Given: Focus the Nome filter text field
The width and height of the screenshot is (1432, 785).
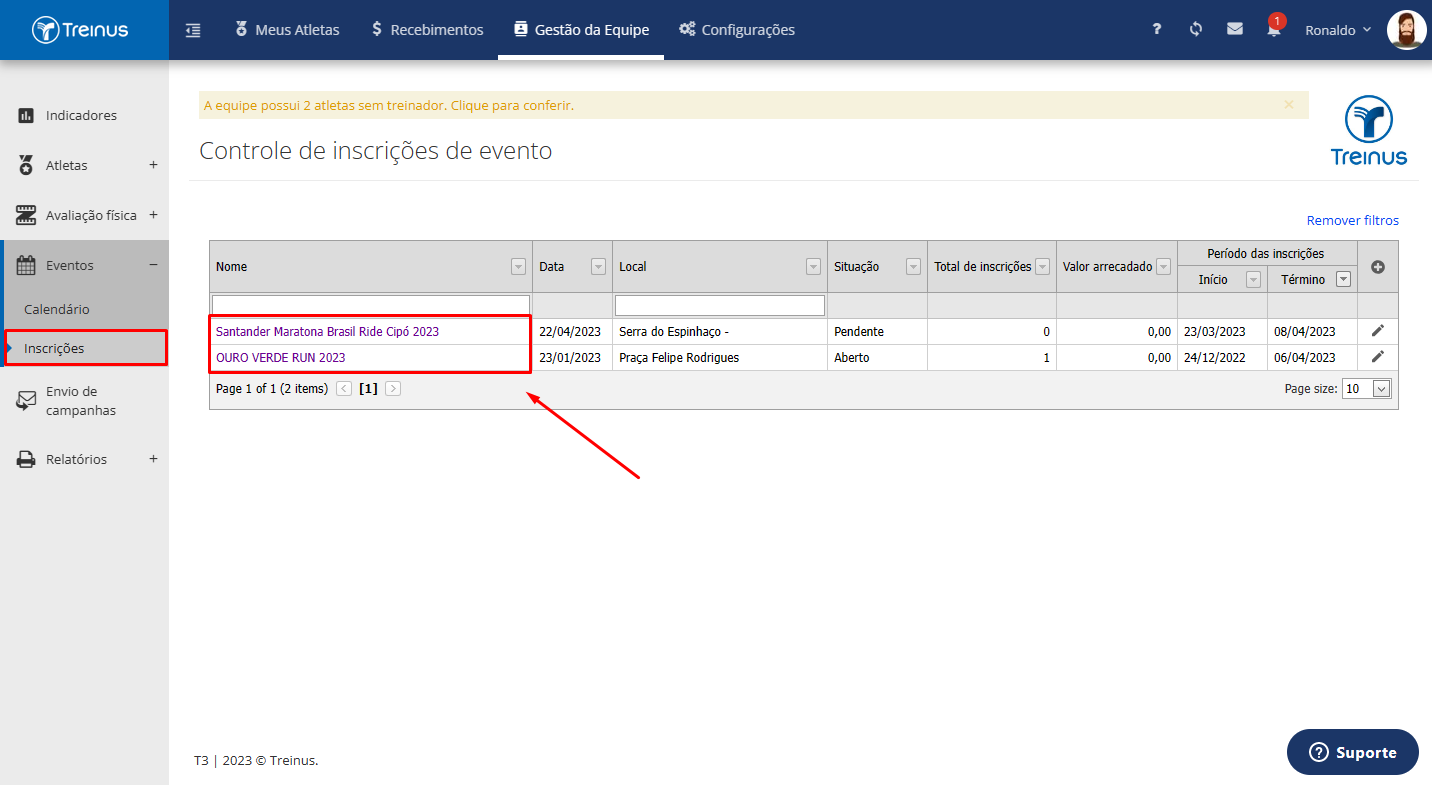Looking at the screenshot, I should pyautogui.click(x=371, y=305).
